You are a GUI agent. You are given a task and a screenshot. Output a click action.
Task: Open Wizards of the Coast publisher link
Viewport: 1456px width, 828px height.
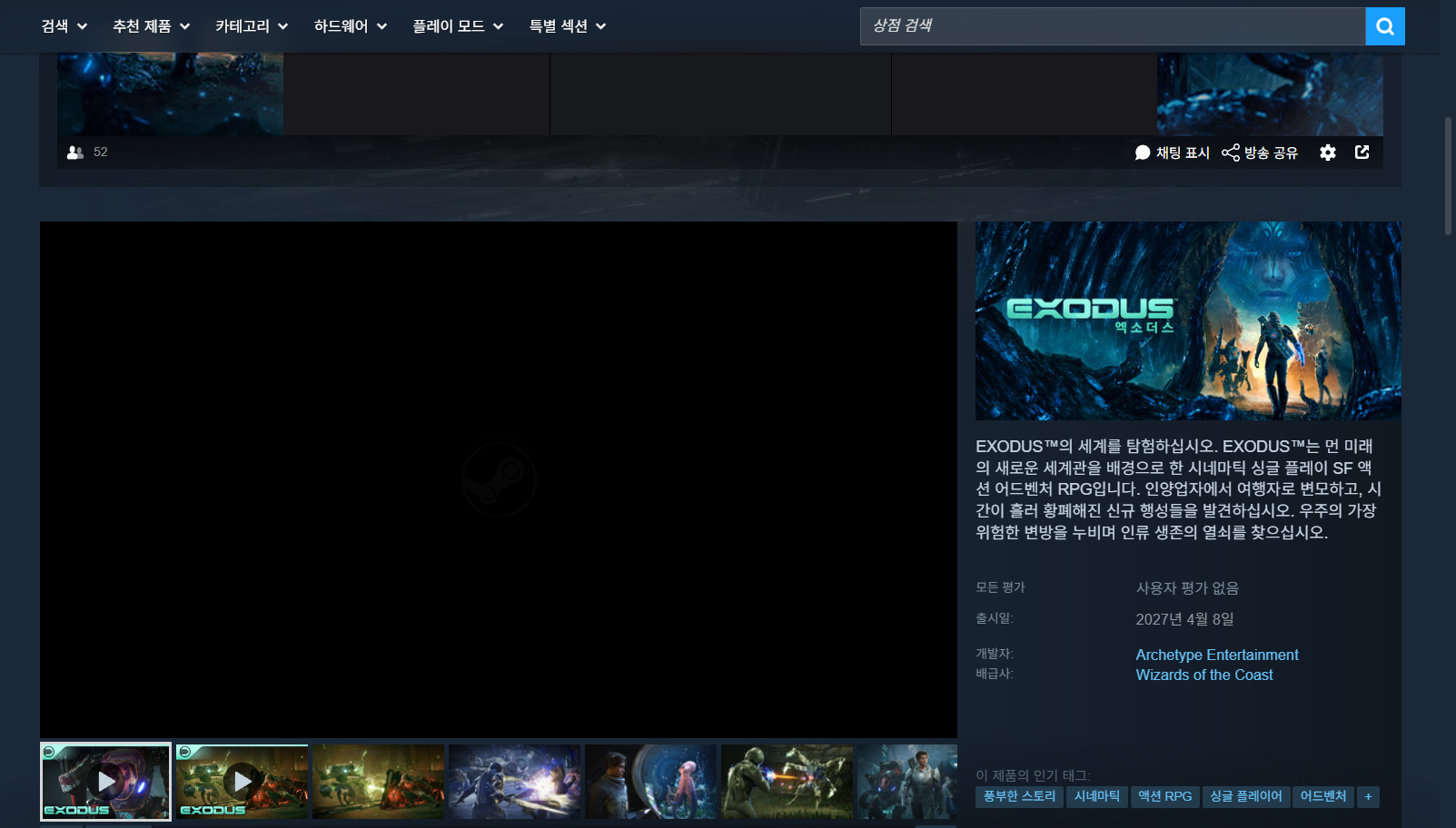[1204, 675]
